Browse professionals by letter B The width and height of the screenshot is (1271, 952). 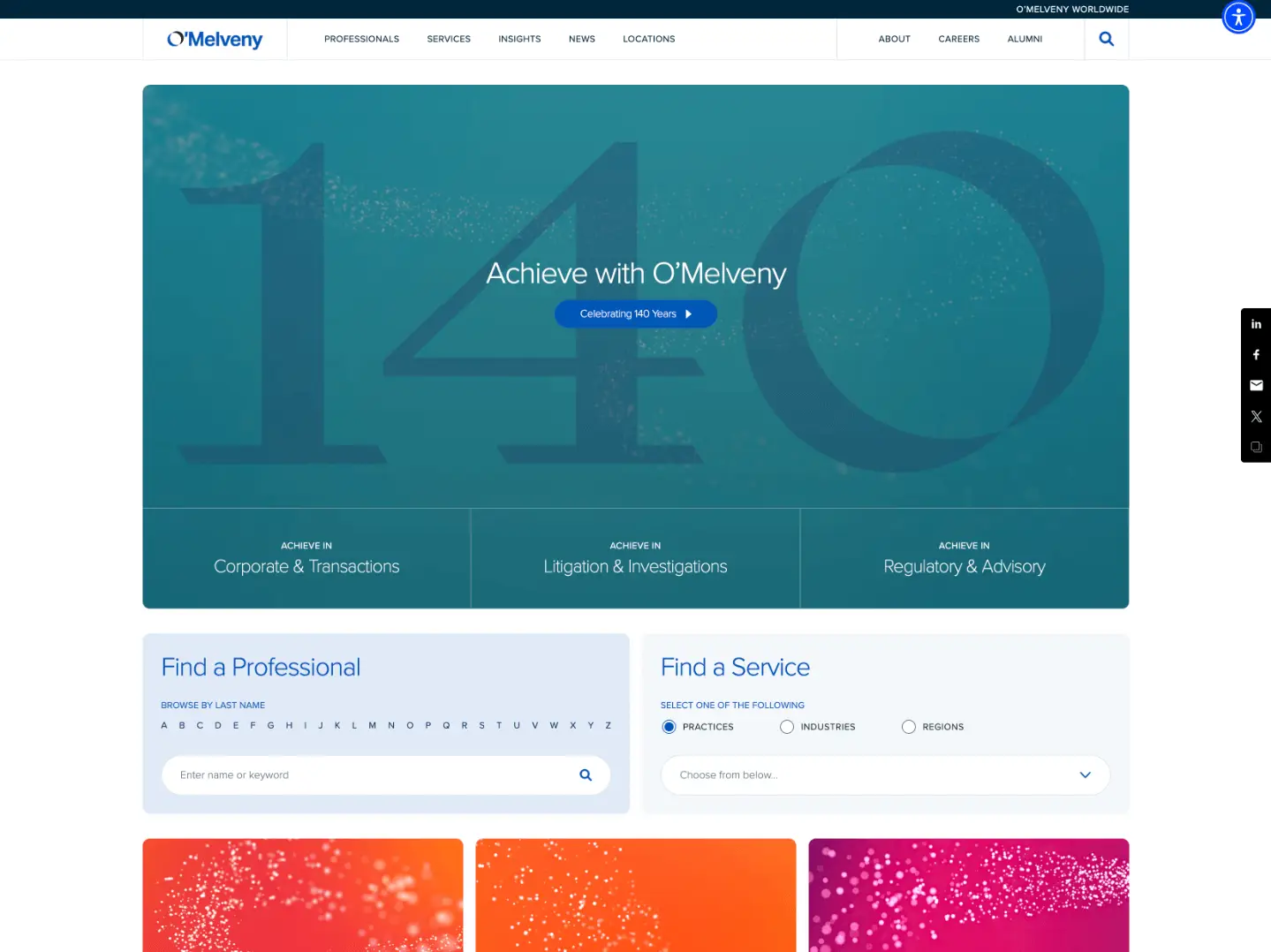[182, 725]
